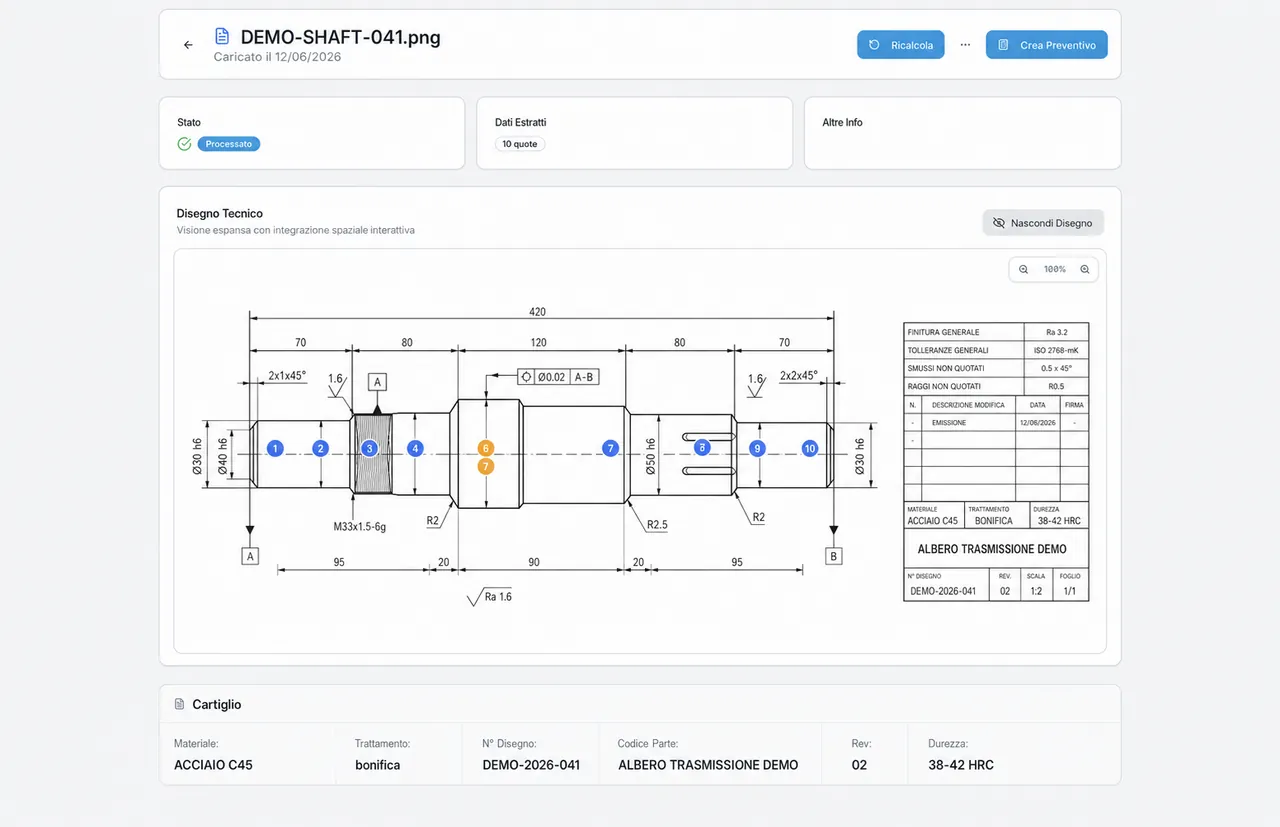This screenshot has width=1280, height=827.
Task: Select orange marker 6 on the shaft
Action: (x=486, y=448)
